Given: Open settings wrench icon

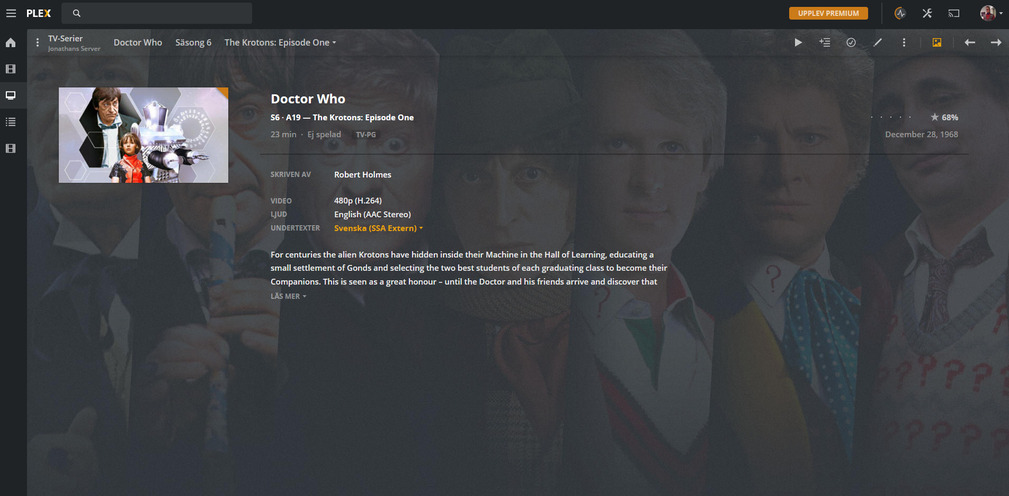Looking at the screenshot, I should (927, 13).
